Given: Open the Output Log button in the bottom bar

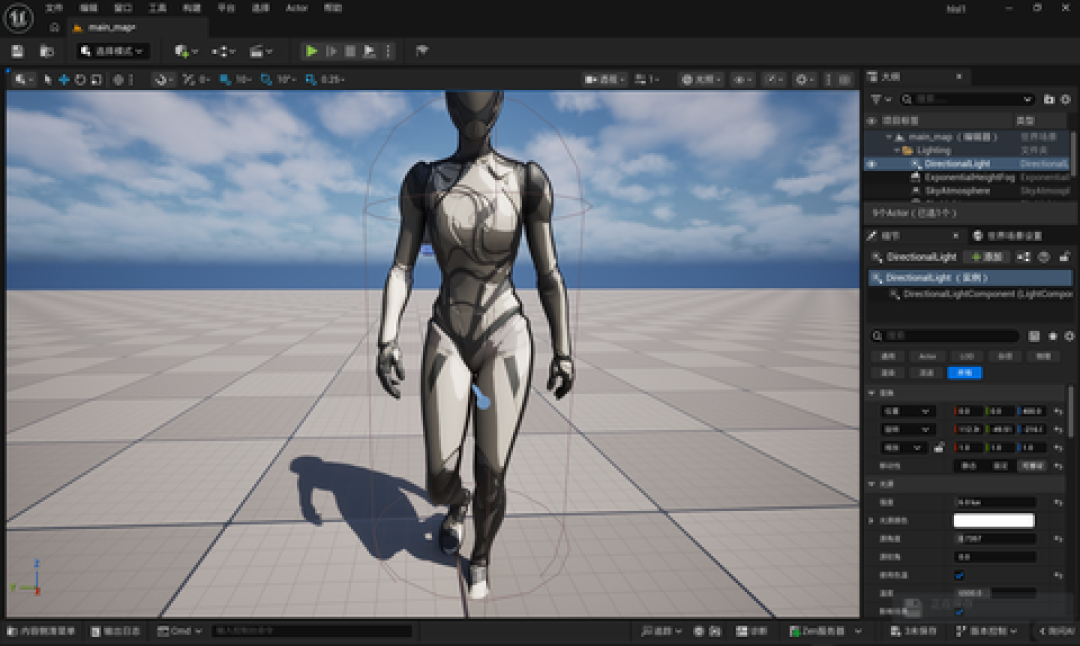Looking at the screenshot, I should pos(116,631).
